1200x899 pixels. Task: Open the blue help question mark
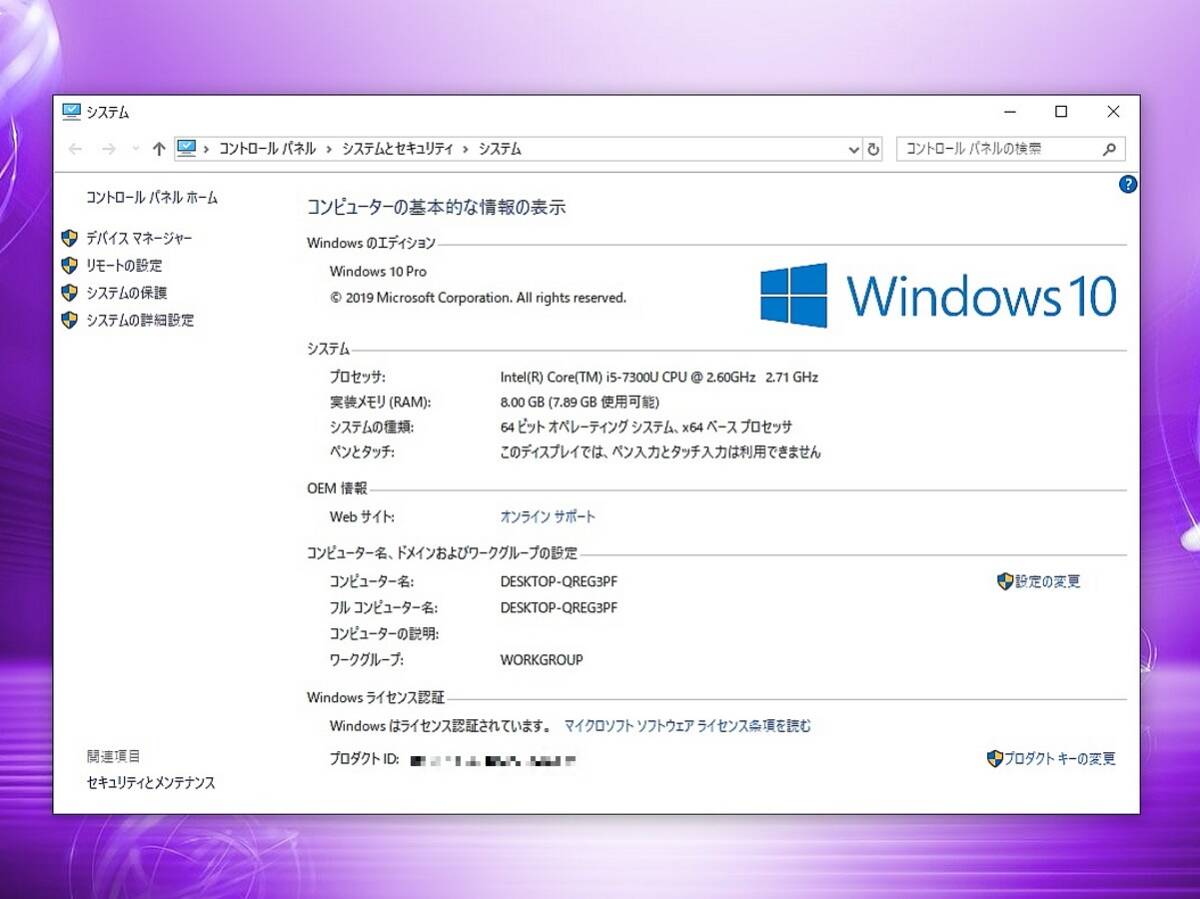pos(1128,184)
